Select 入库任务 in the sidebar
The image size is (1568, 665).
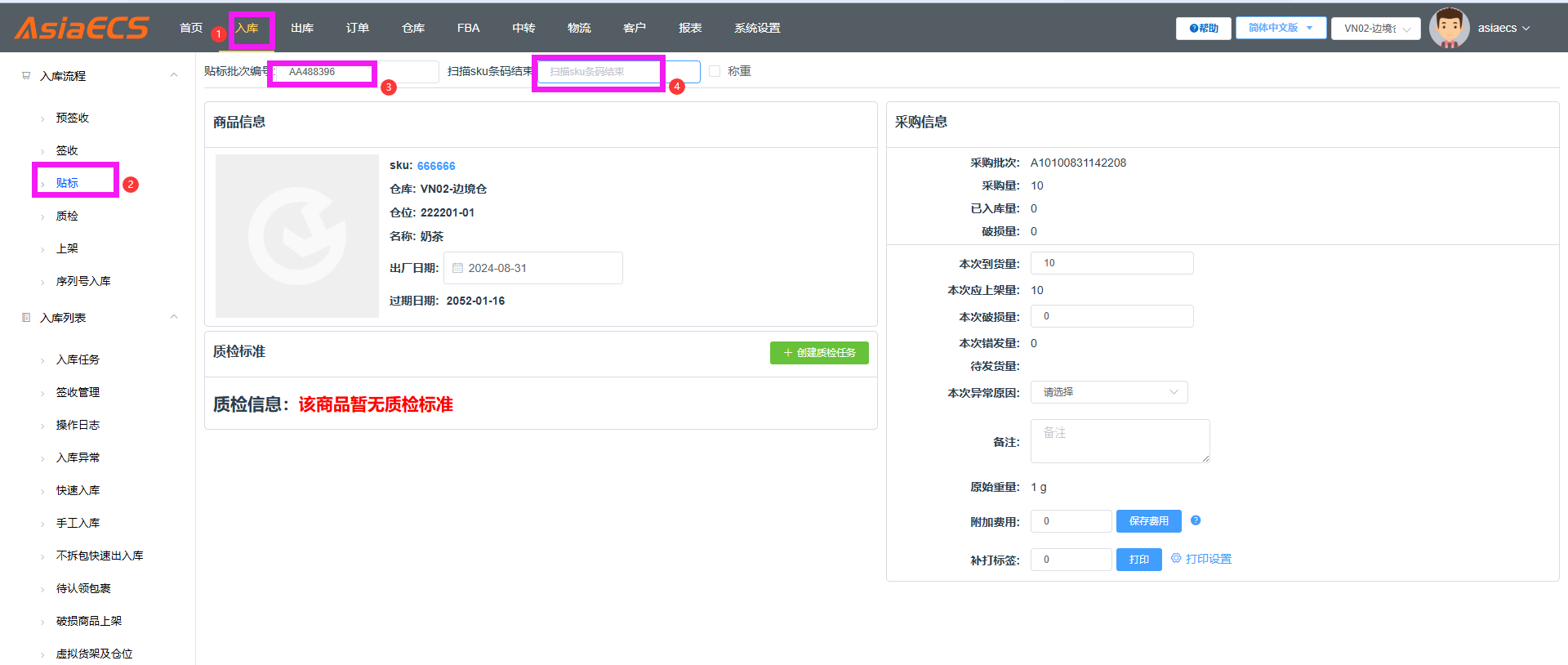click(78, 359)
